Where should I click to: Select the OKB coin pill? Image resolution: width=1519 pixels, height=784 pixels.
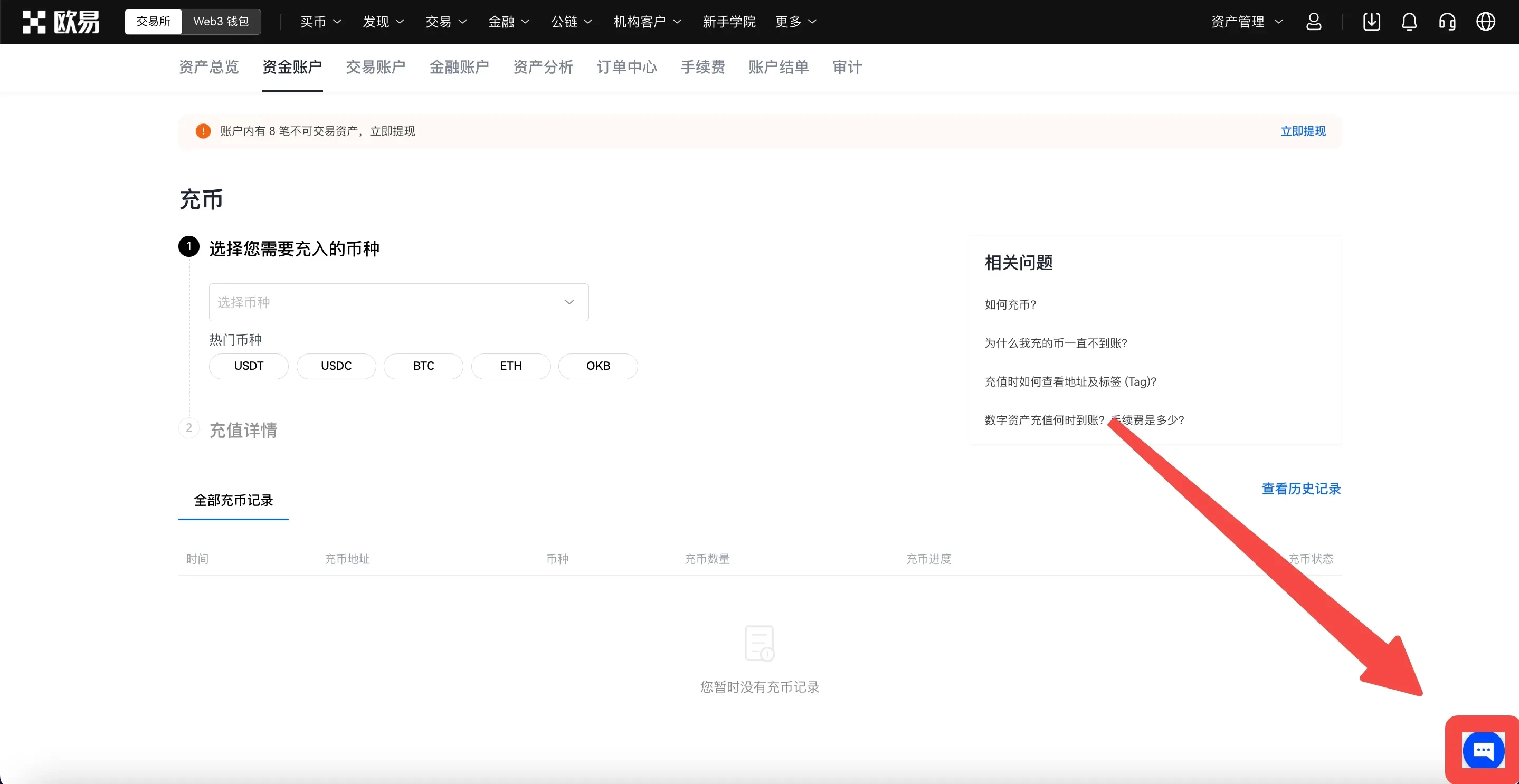pyautogui.click(x=598, y=366)
